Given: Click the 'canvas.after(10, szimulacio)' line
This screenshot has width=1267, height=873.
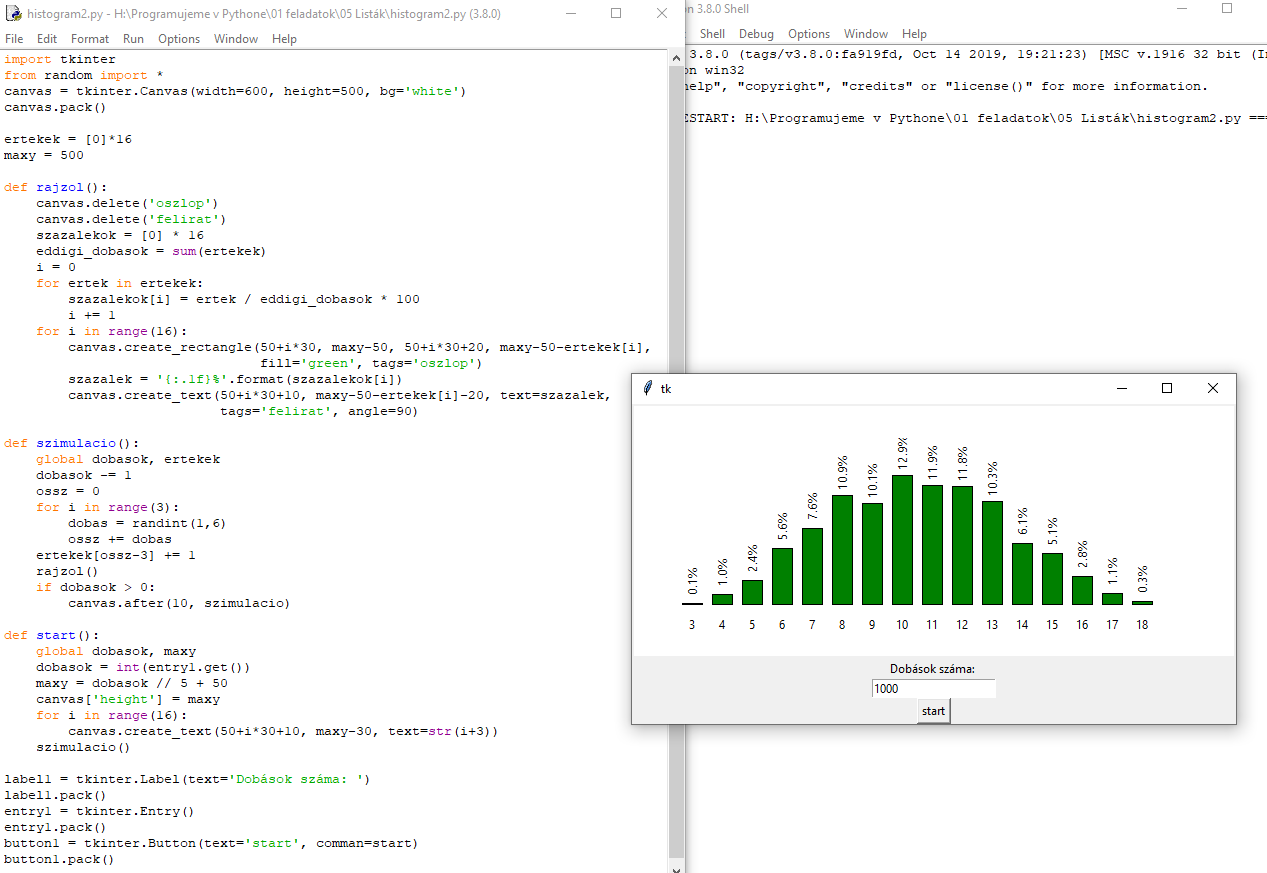Looking at the screenshot, I should 179,603.
